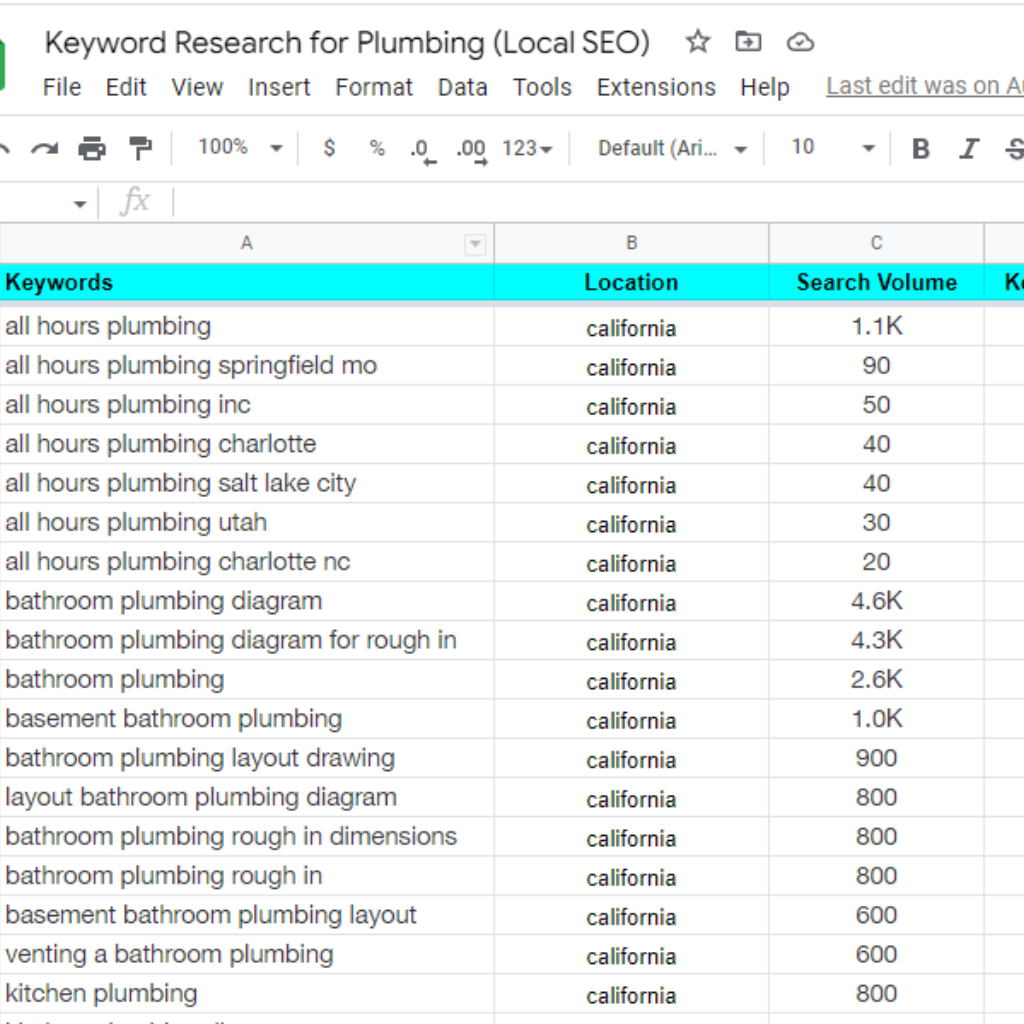Click the move to folder icon
The image size is (1024, 1024).
[x=748, y=42]
